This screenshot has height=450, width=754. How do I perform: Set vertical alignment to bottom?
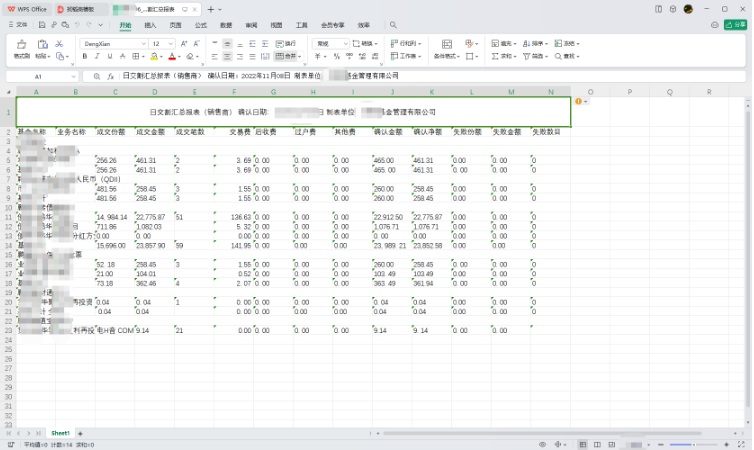[x=239, y=44]
